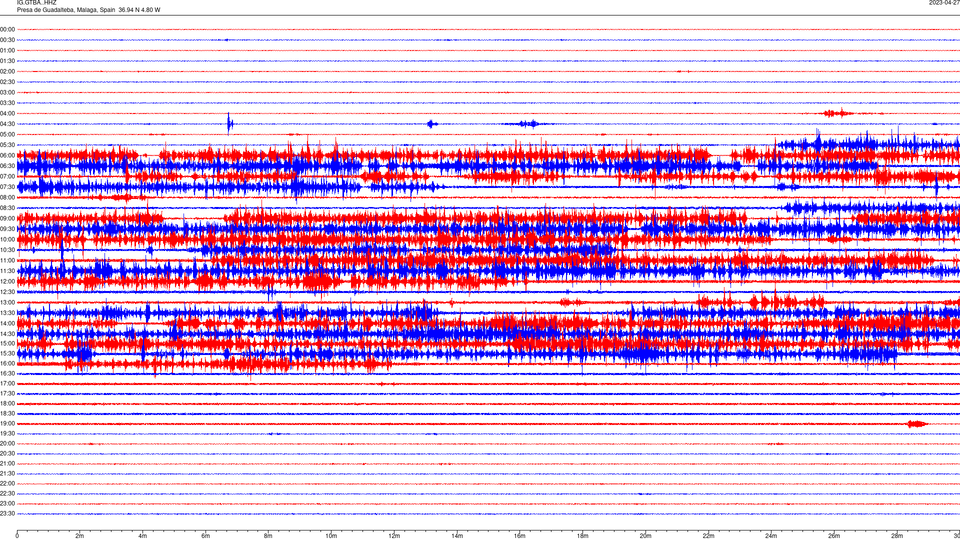Click the 15:00 time label
Screen dimensions: 960x540
coord(7,343)
